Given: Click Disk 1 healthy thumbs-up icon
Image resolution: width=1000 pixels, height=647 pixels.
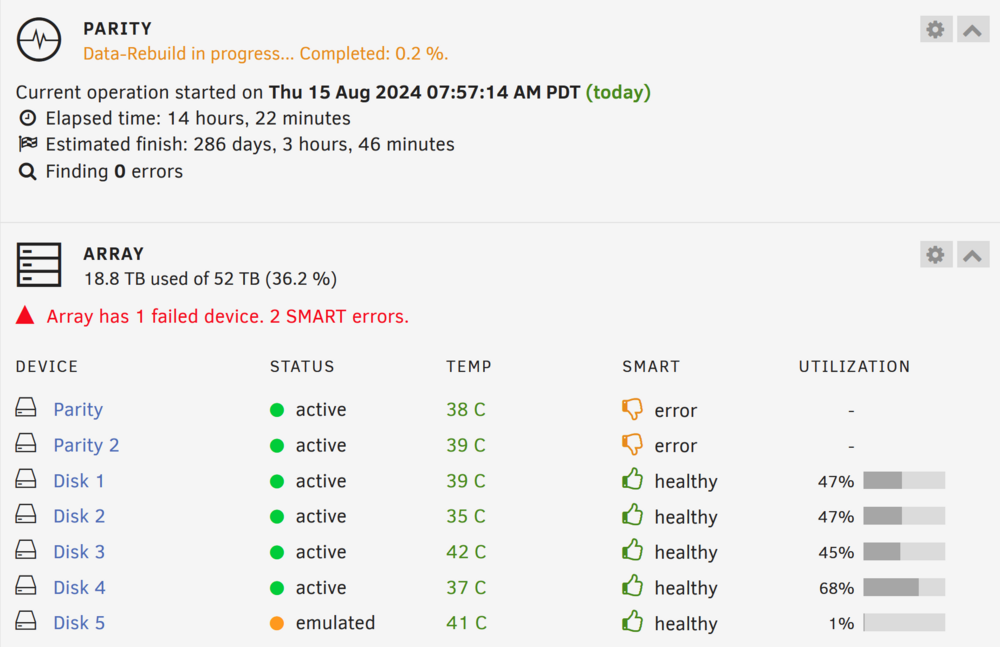Looking at the screenshot, I should 632,479.
